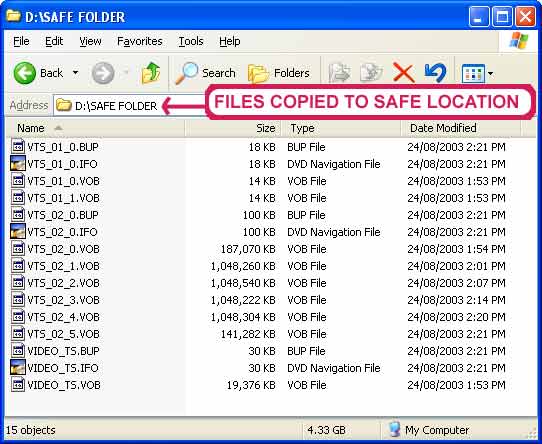Click the Views icon in toolbar

(473, 73)
